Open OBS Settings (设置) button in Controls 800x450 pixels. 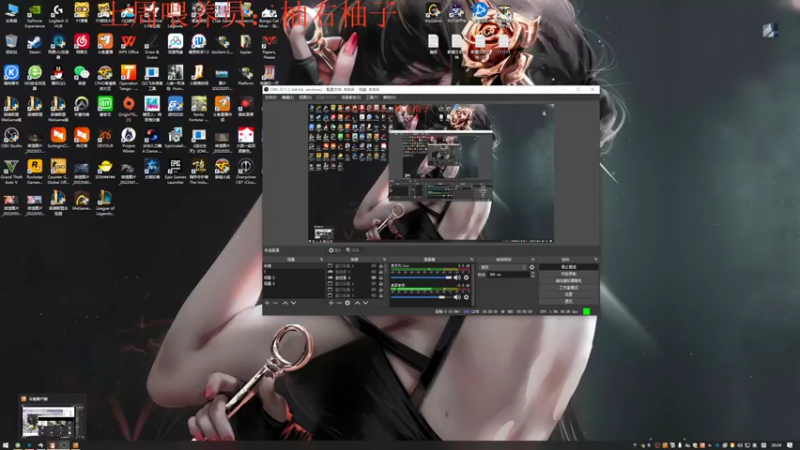[x=568, y=294]
